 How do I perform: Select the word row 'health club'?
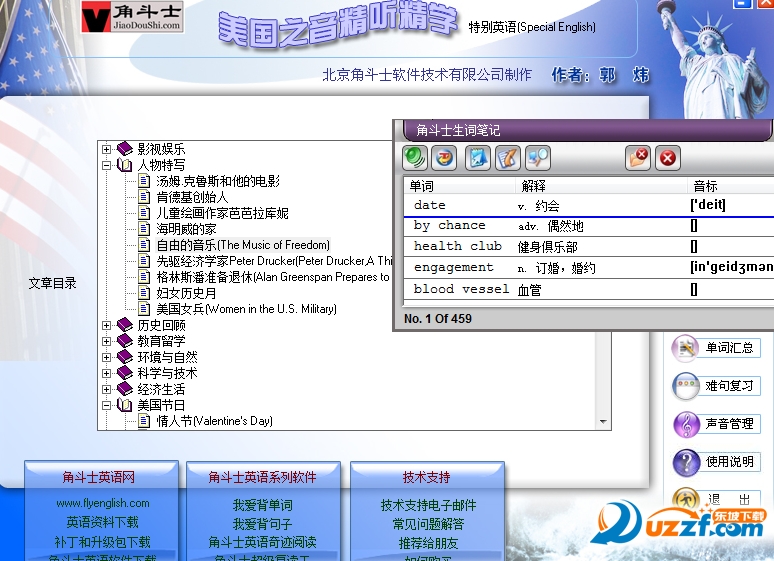point(589,246)
